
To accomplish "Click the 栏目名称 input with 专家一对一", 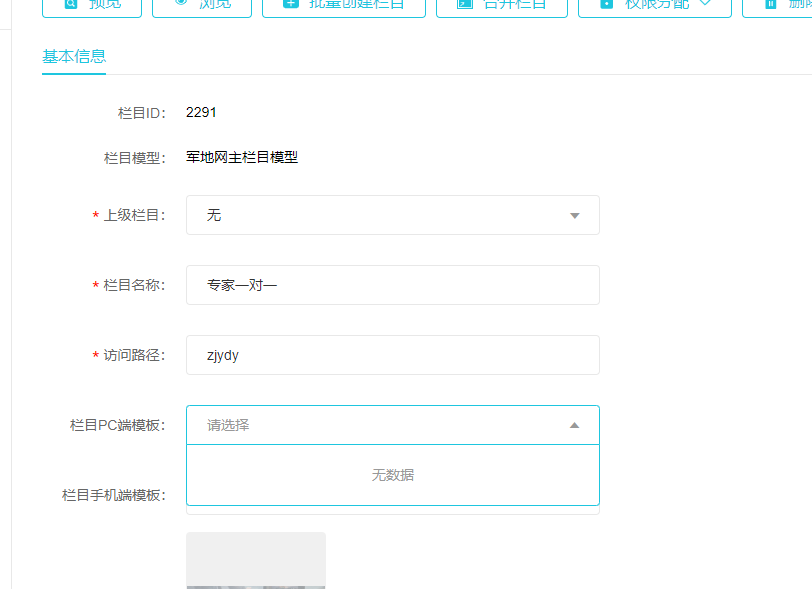I will click(x=393, y=285).
